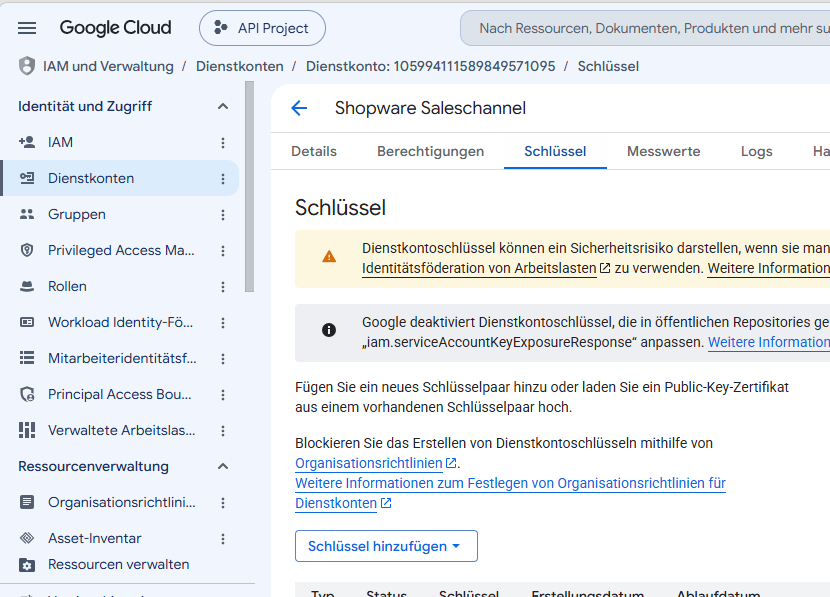Open the hamburger navigation menu

pos(27,28)
